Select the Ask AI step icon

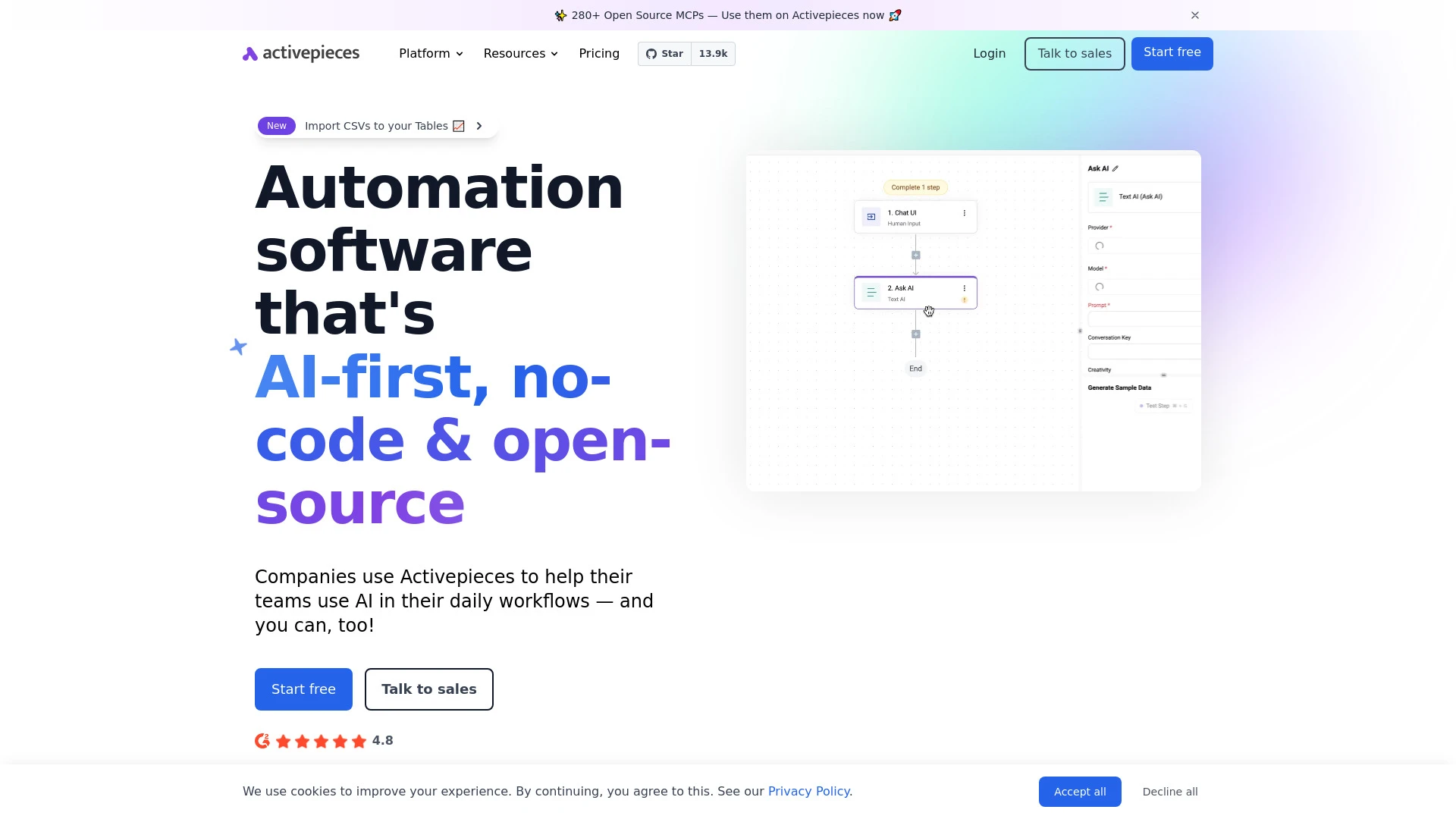[871, 292]
